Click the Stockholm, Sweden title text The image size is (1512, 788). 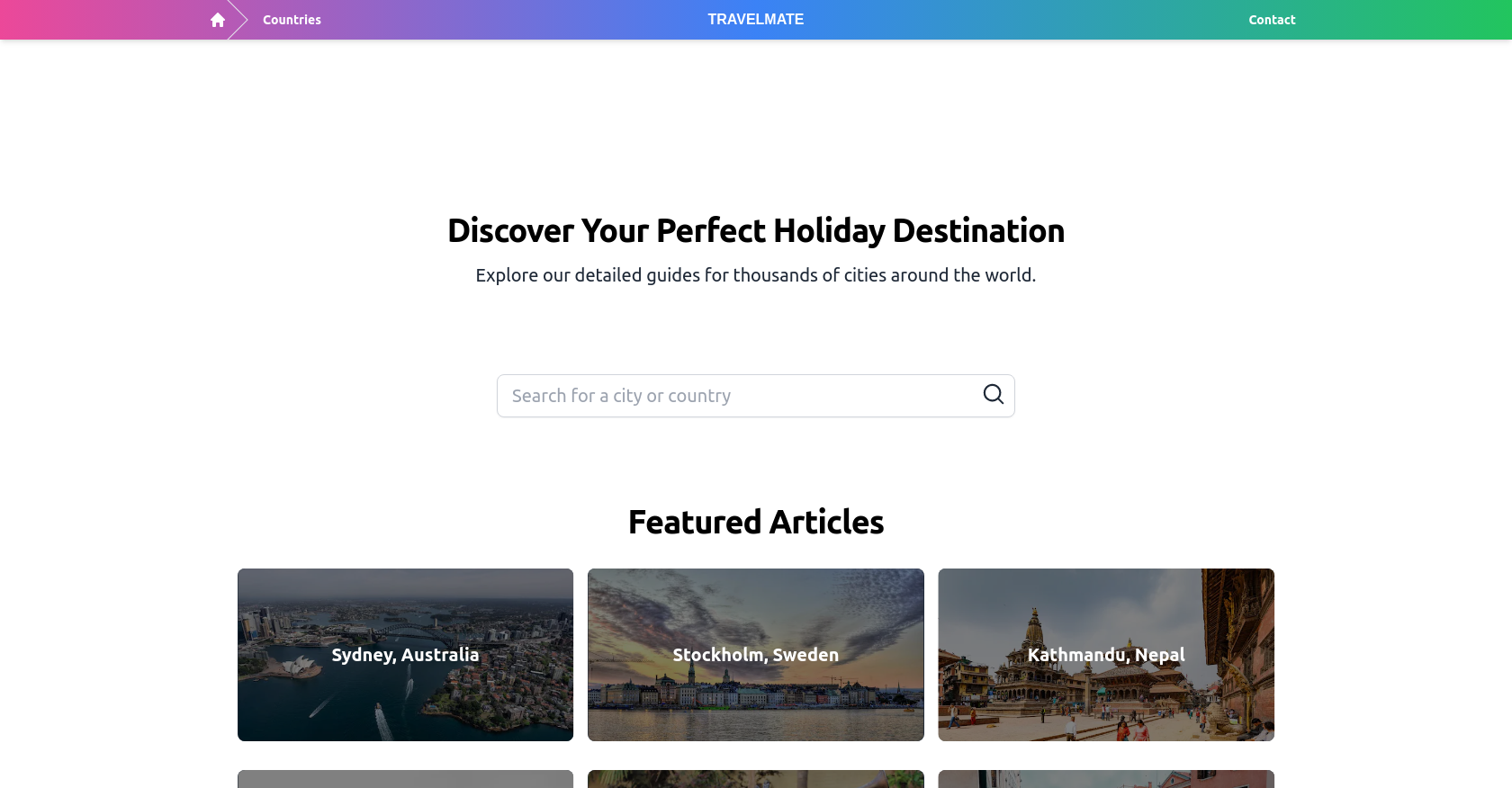point(756,655)
